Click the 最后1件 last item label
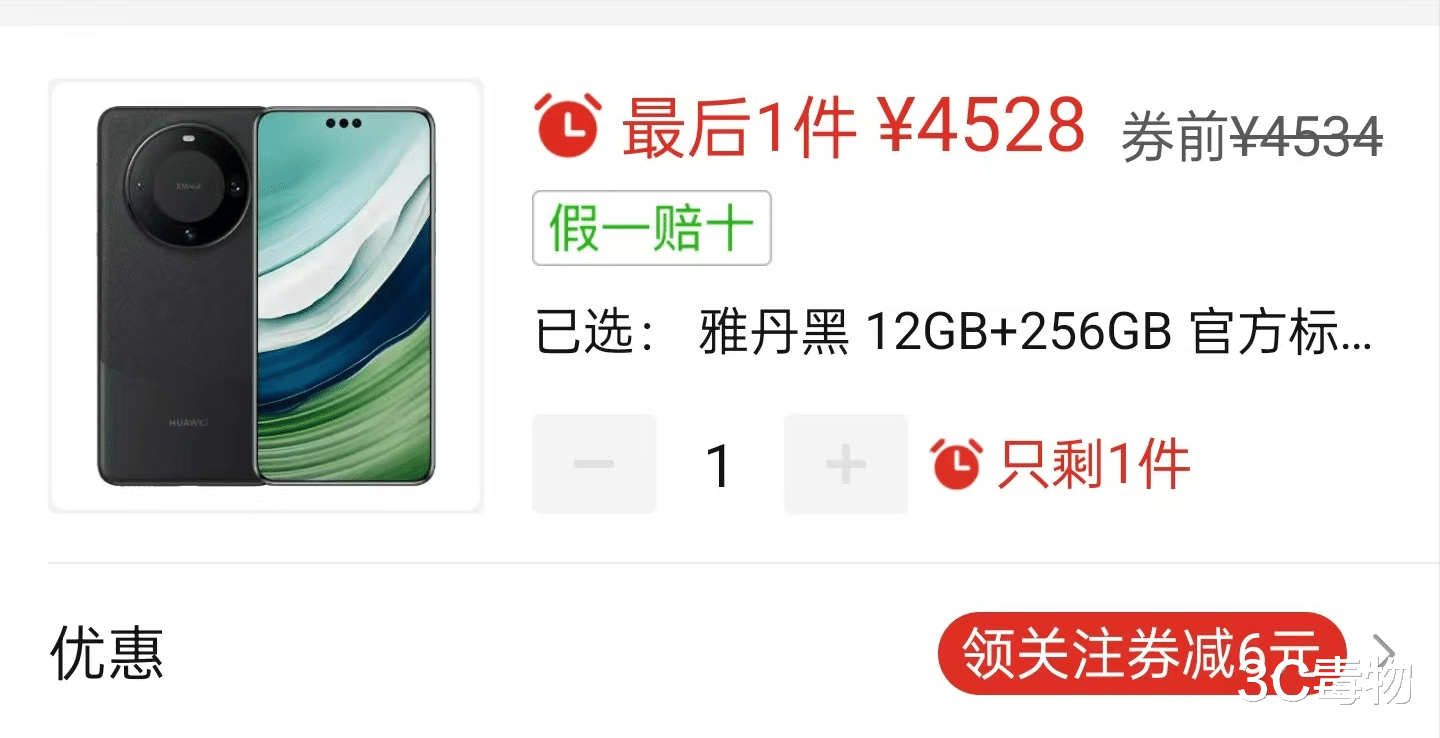This screenshot has width=1440, height=738. pyautogui.click(x=738, y=127)
